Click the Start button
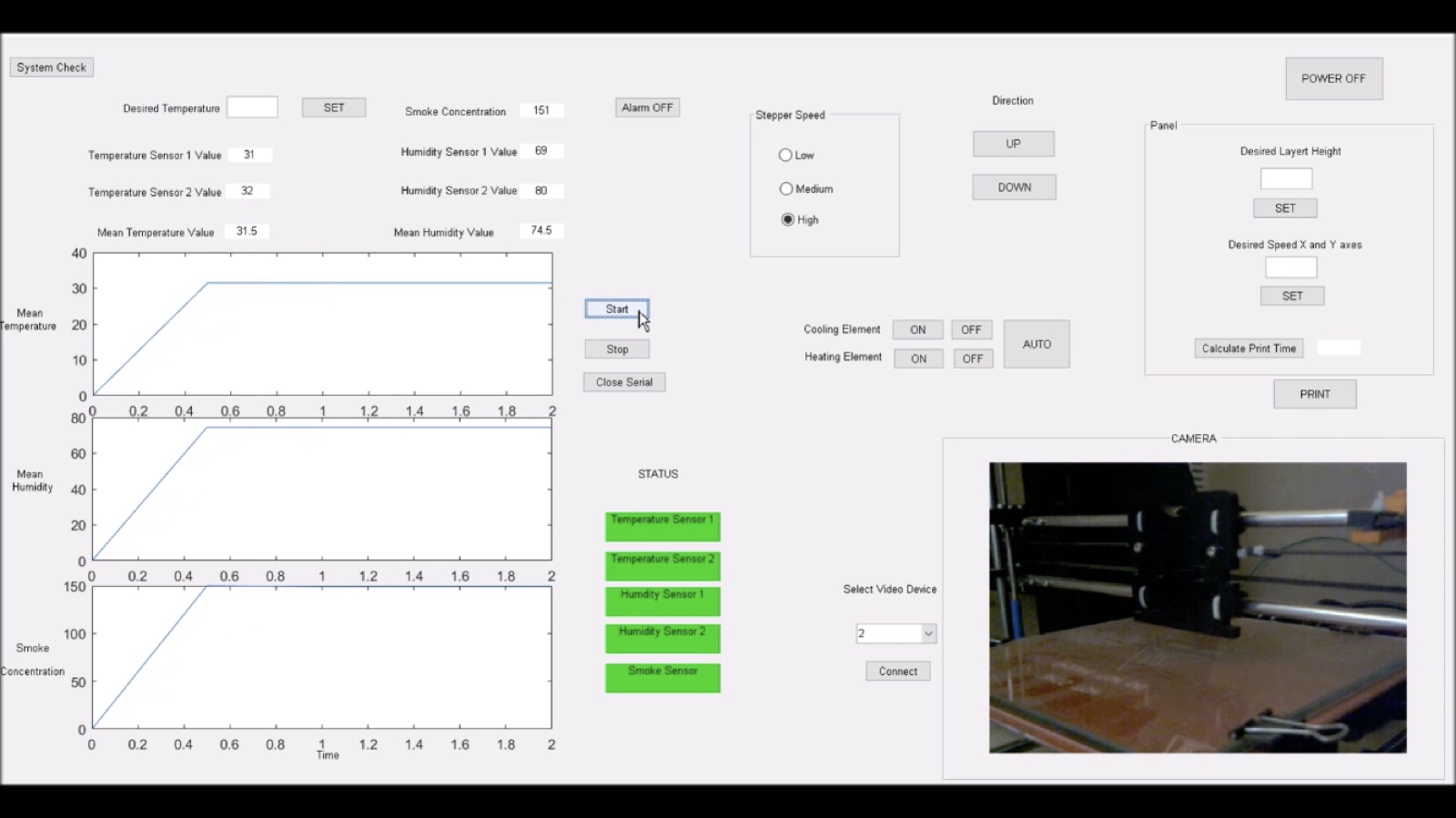 [617, 309]
